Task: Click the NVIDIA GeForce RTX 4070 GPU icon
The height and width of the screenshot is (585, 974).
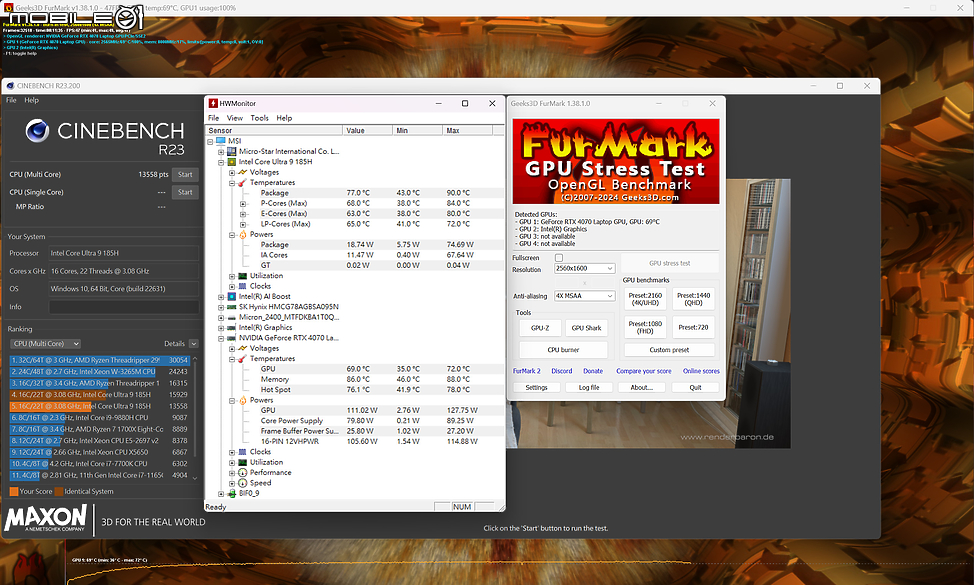Action: click(x=232, y=338)
